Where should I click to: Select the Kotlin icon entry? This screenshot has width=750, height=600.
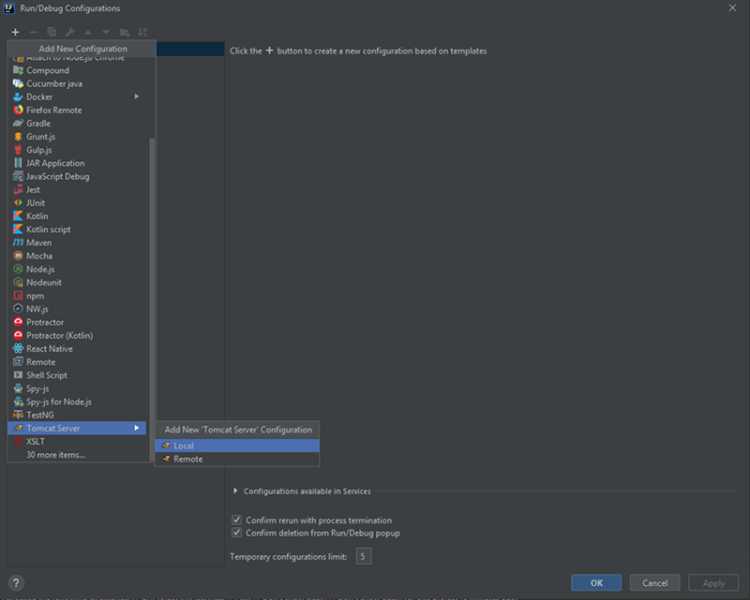click(x=18, y=216)
